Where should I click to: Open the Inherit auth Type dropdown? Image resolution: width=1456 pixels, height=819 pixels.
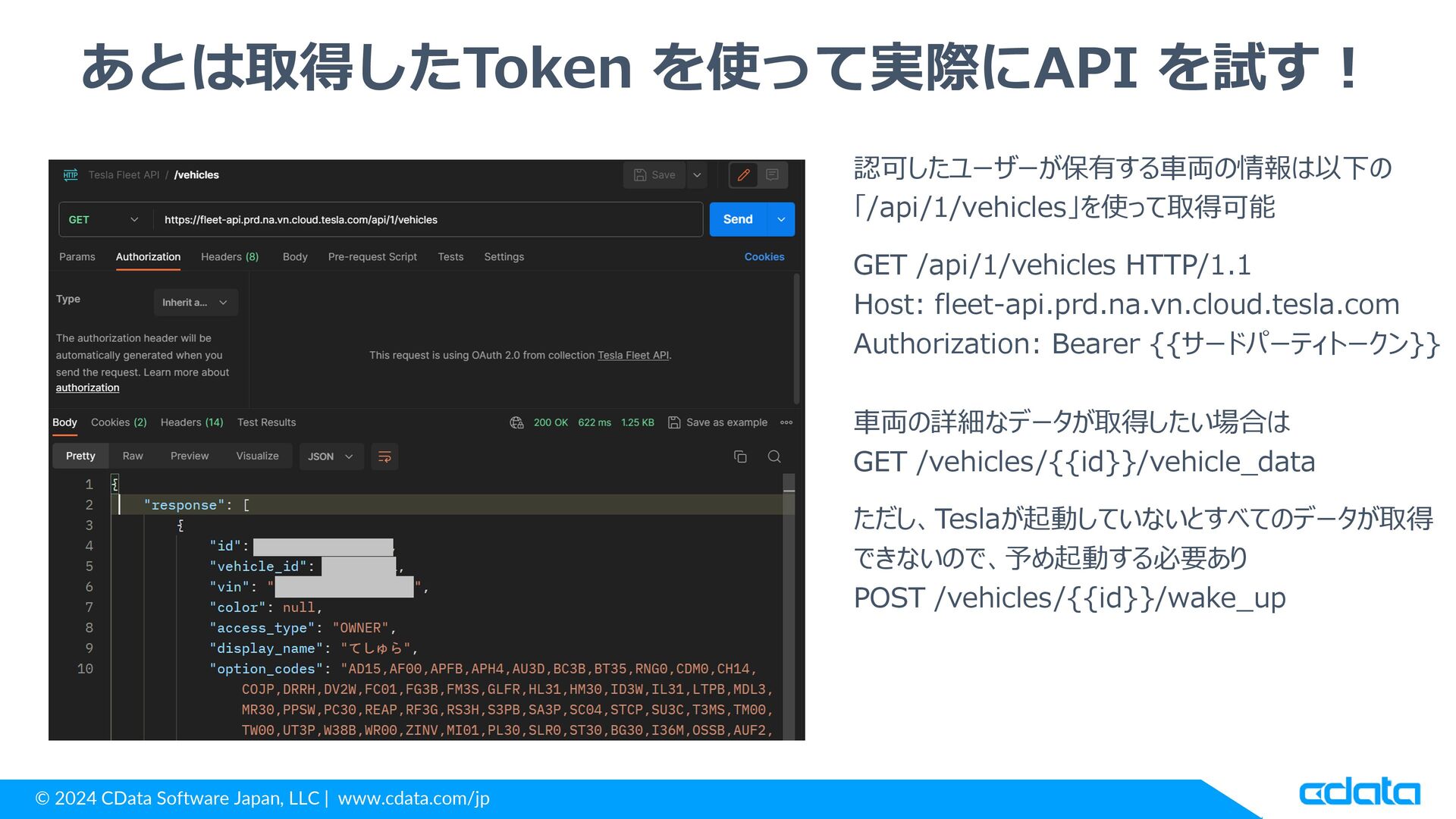pyautogui.click(x=196, y=303)
